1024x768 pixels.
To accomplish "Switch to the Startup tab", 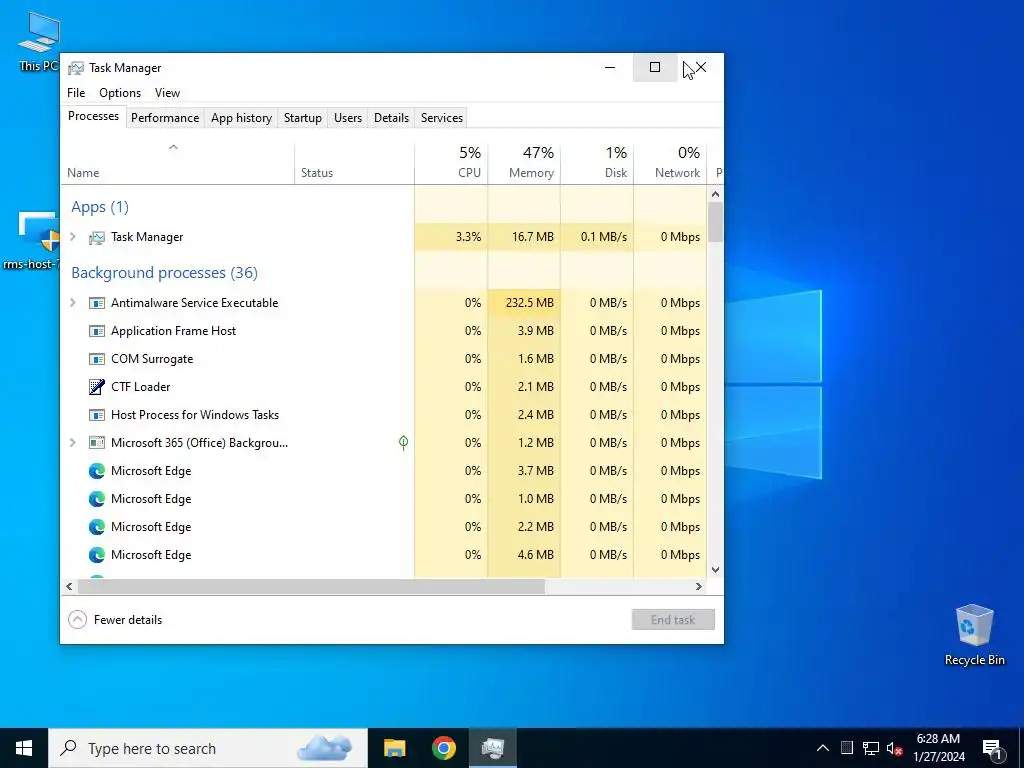I will [302, 118].
